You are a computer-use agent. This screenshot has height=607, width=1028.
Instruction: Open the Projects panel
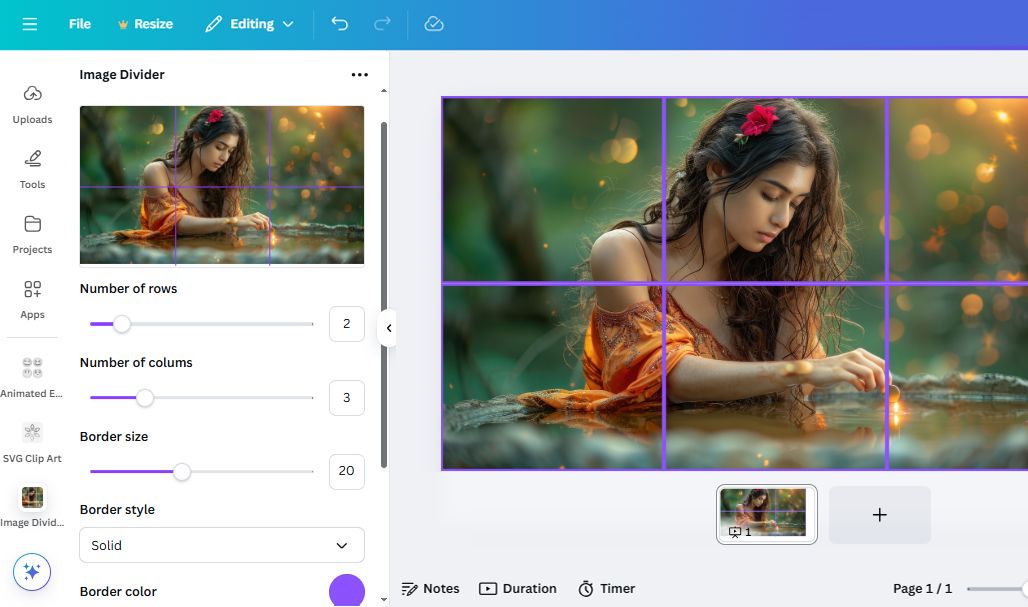coord(32,235)
